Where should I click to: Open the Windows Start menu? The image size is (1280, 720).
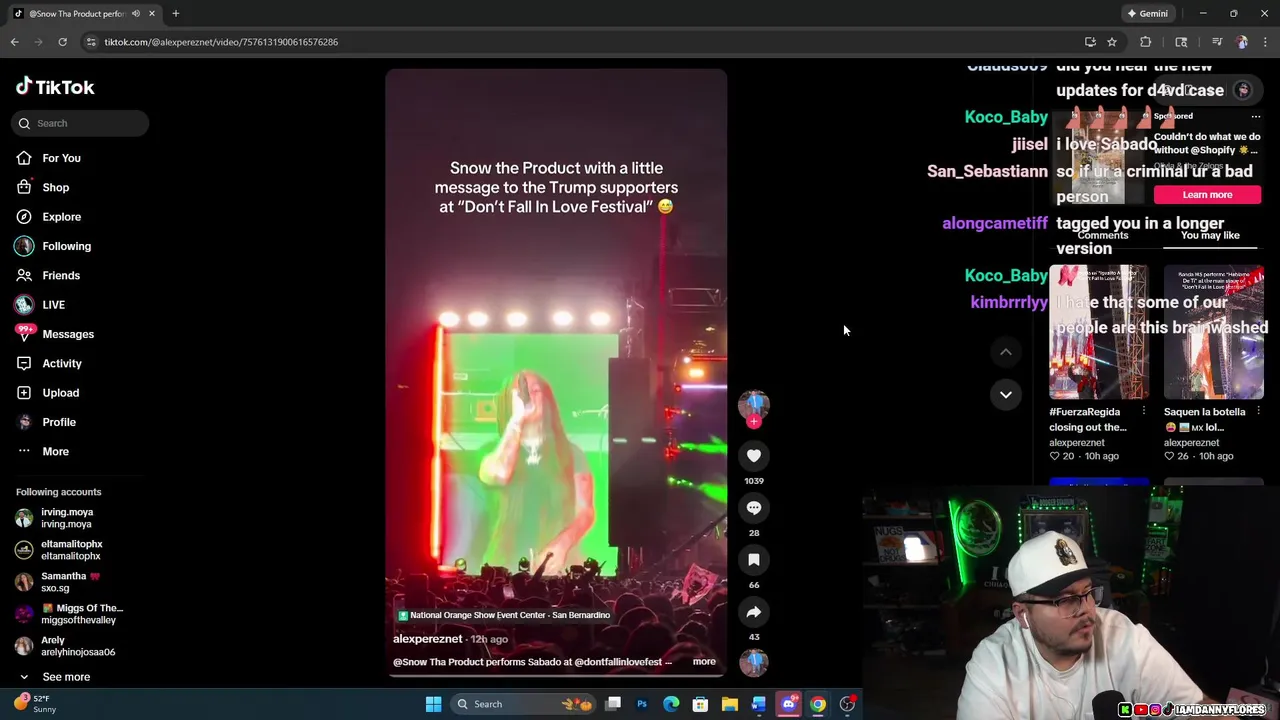433,704
